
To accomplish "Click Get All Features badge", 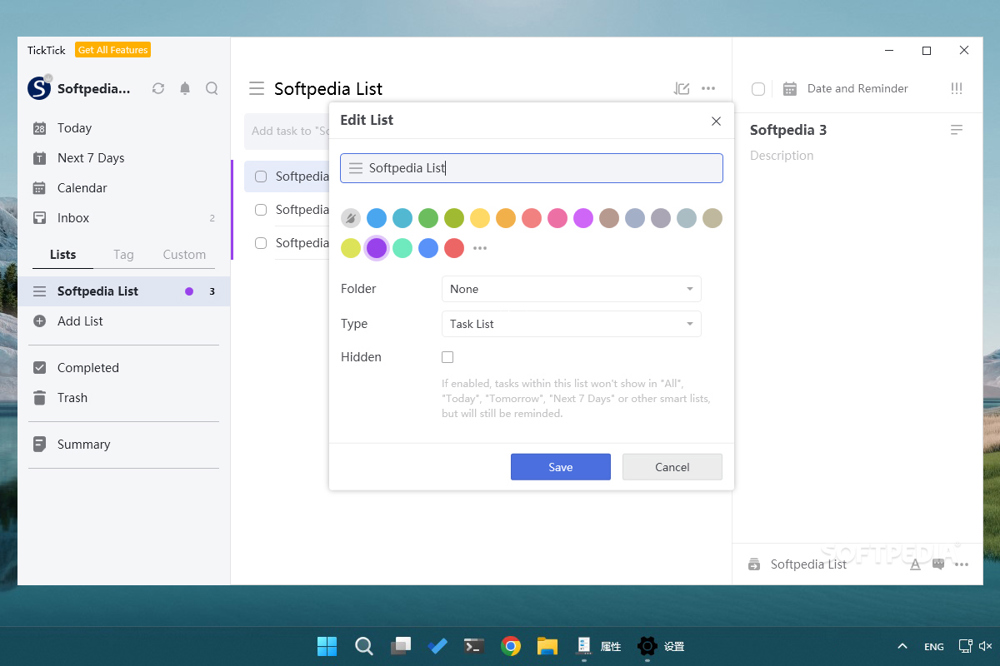I will pyautogui.click(x=113, y=50).
